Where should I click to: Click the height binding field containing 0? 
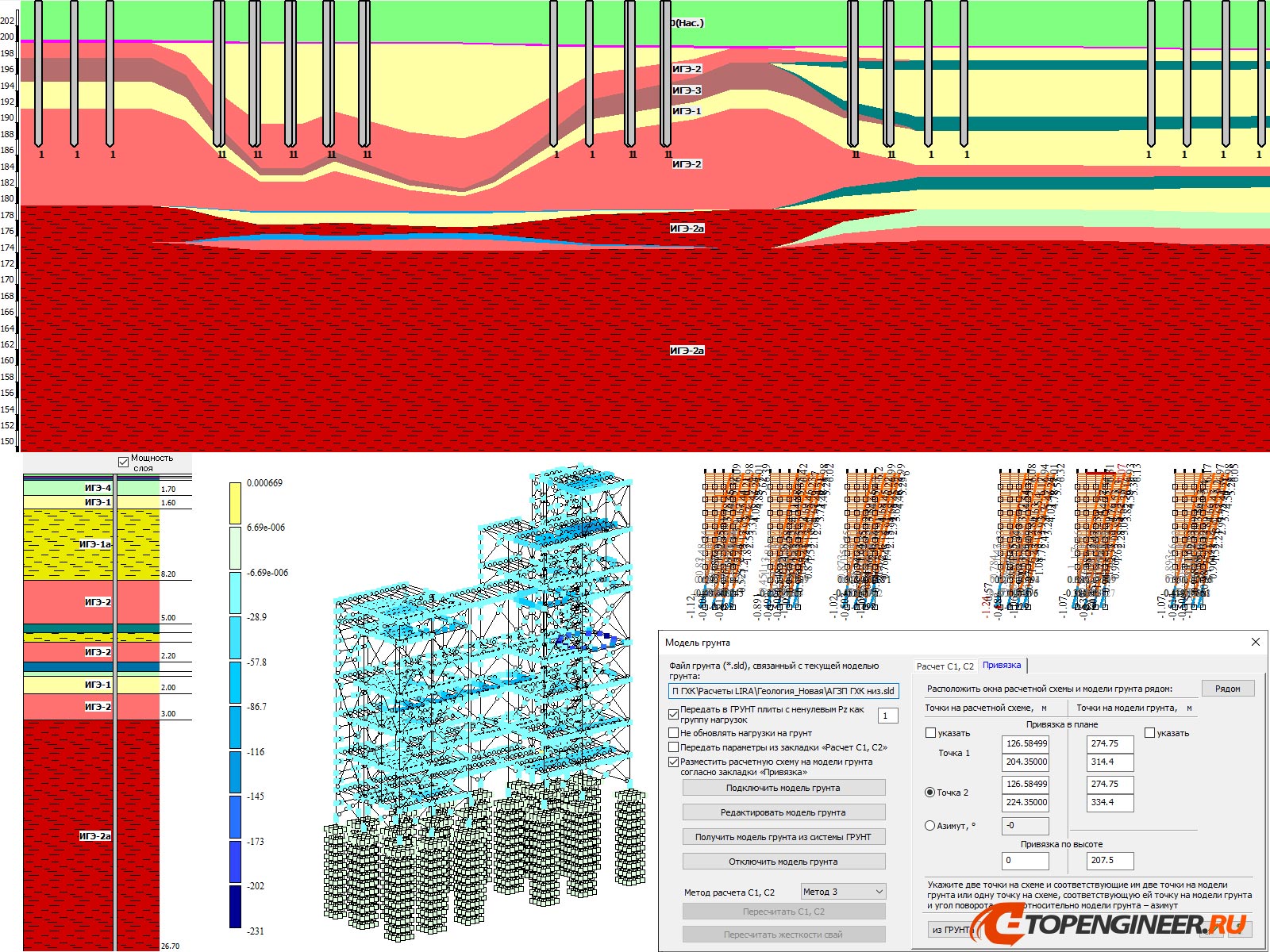point(1026,860)
